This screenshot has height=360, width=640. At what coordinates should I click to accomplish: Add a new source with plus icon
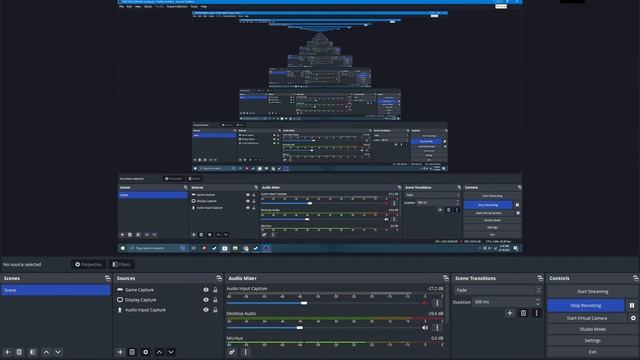[x=120, y=352]
